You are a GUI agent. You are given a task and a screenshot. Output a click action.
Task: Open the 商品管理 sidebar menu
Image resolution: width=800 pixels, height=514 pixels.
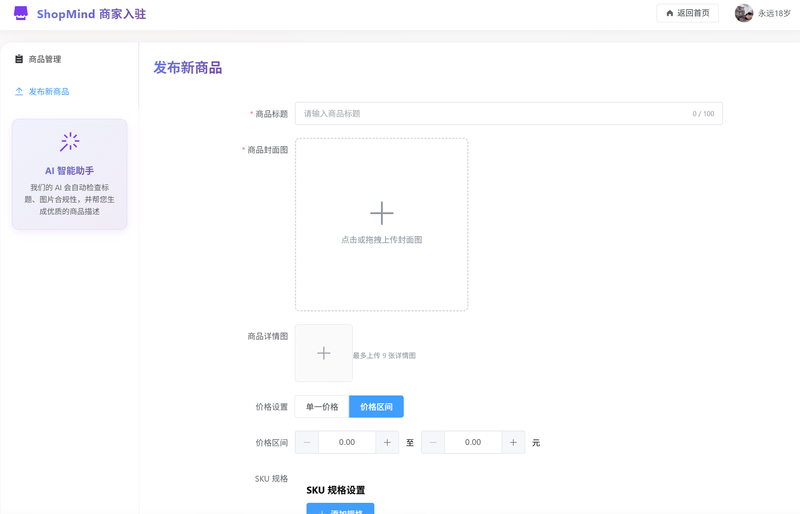click(45, 59)
